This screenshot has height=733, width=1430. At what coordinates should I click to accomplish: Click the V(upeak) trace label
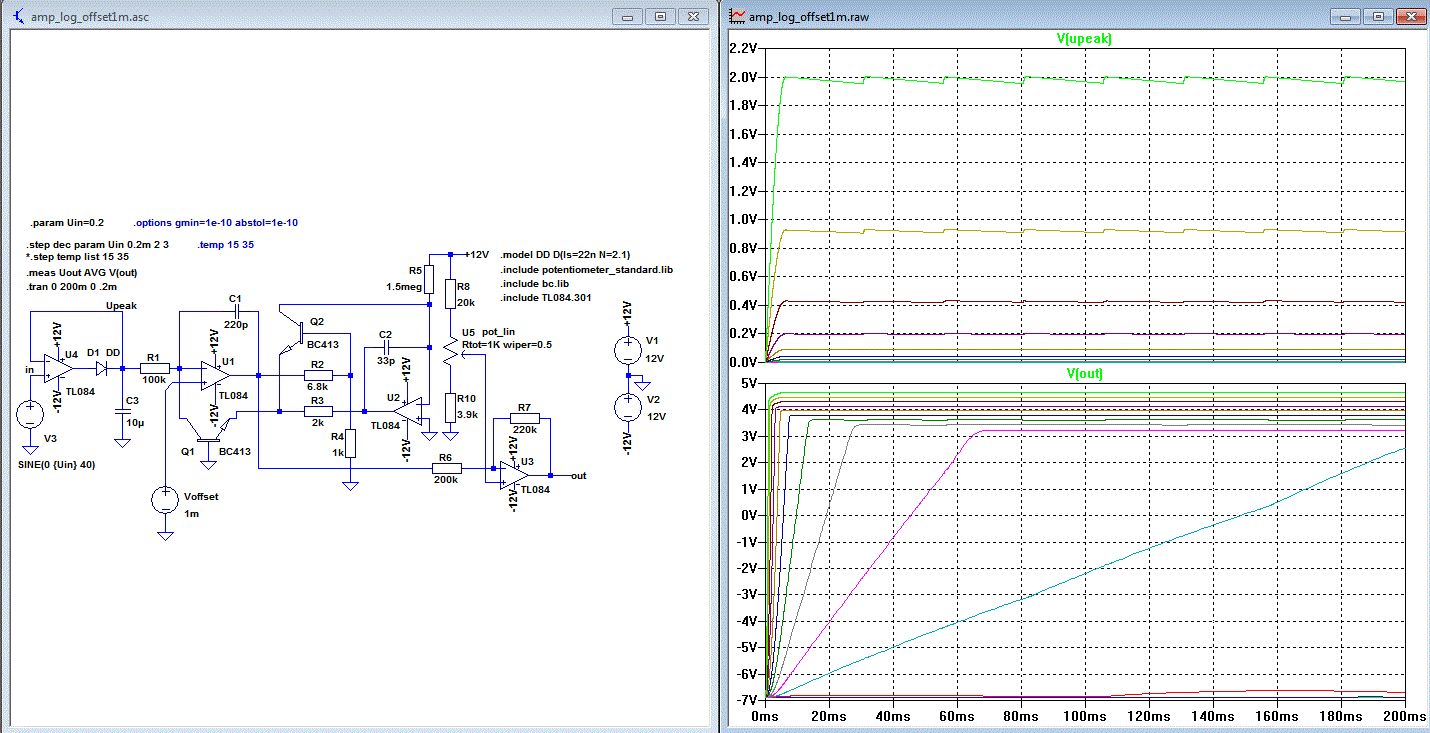[x=1084, y=39]
